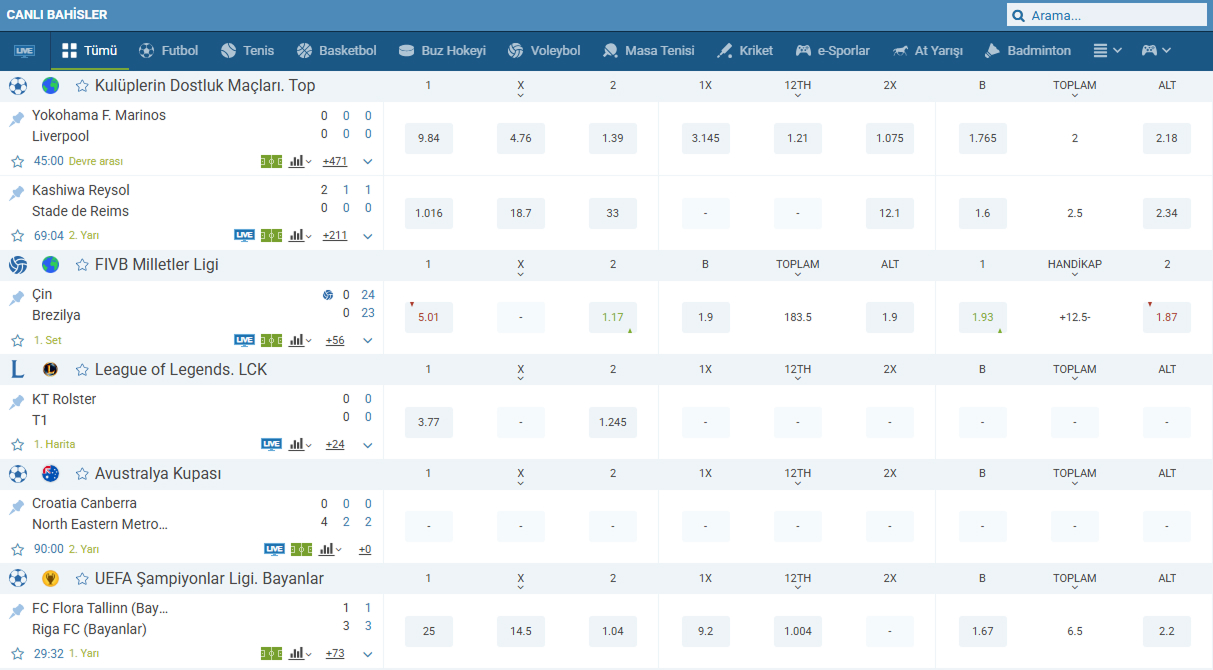Bet on Yokohama win at 9.84
This screenshot has height=670, width=1213.
(429, 138)
